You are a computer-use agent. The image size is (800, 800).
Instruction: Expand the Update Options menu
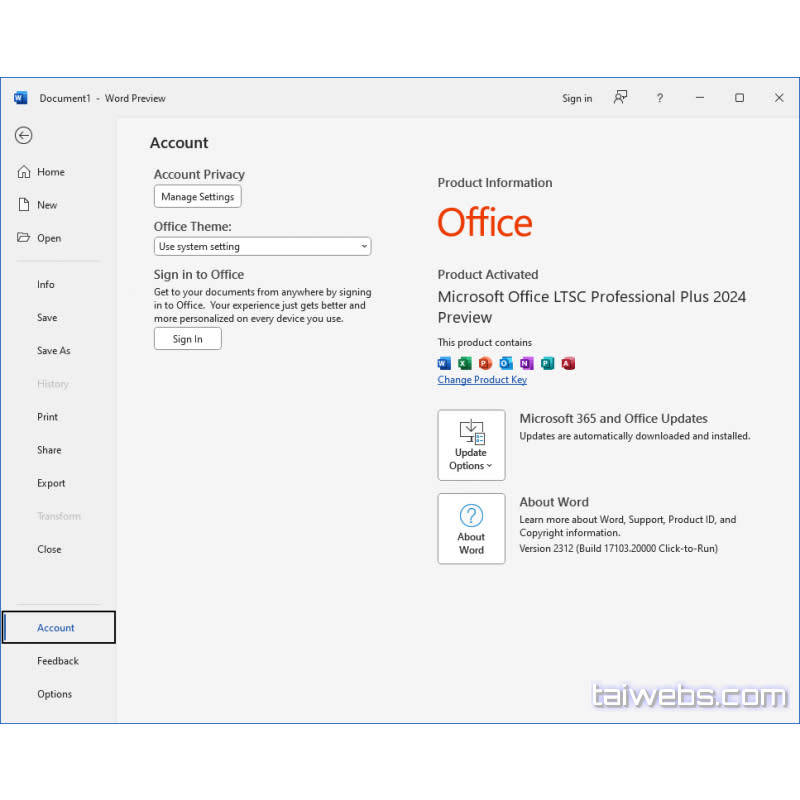471,466
